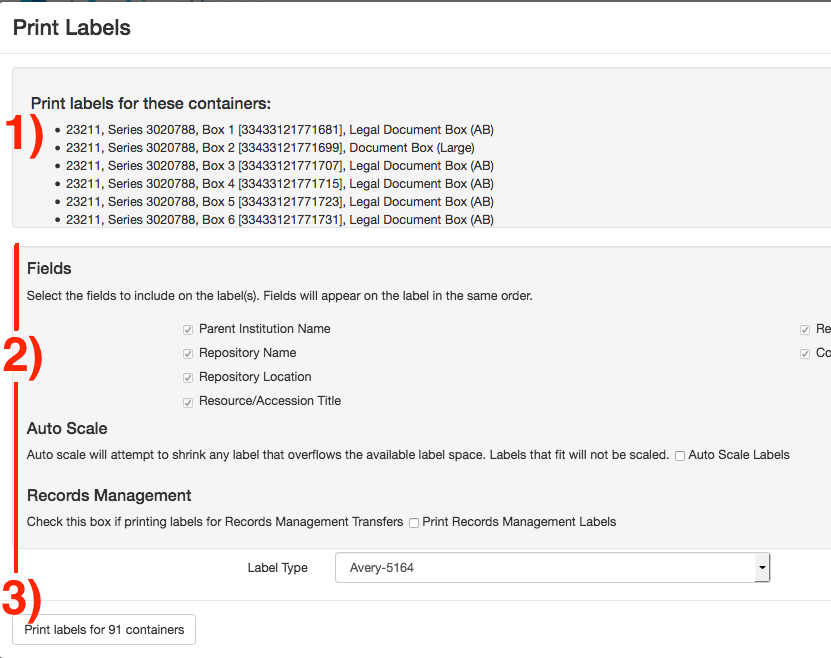
Task: Click the Box 2 Document Box (Large) entry
Action: click(x=263, y=148)
